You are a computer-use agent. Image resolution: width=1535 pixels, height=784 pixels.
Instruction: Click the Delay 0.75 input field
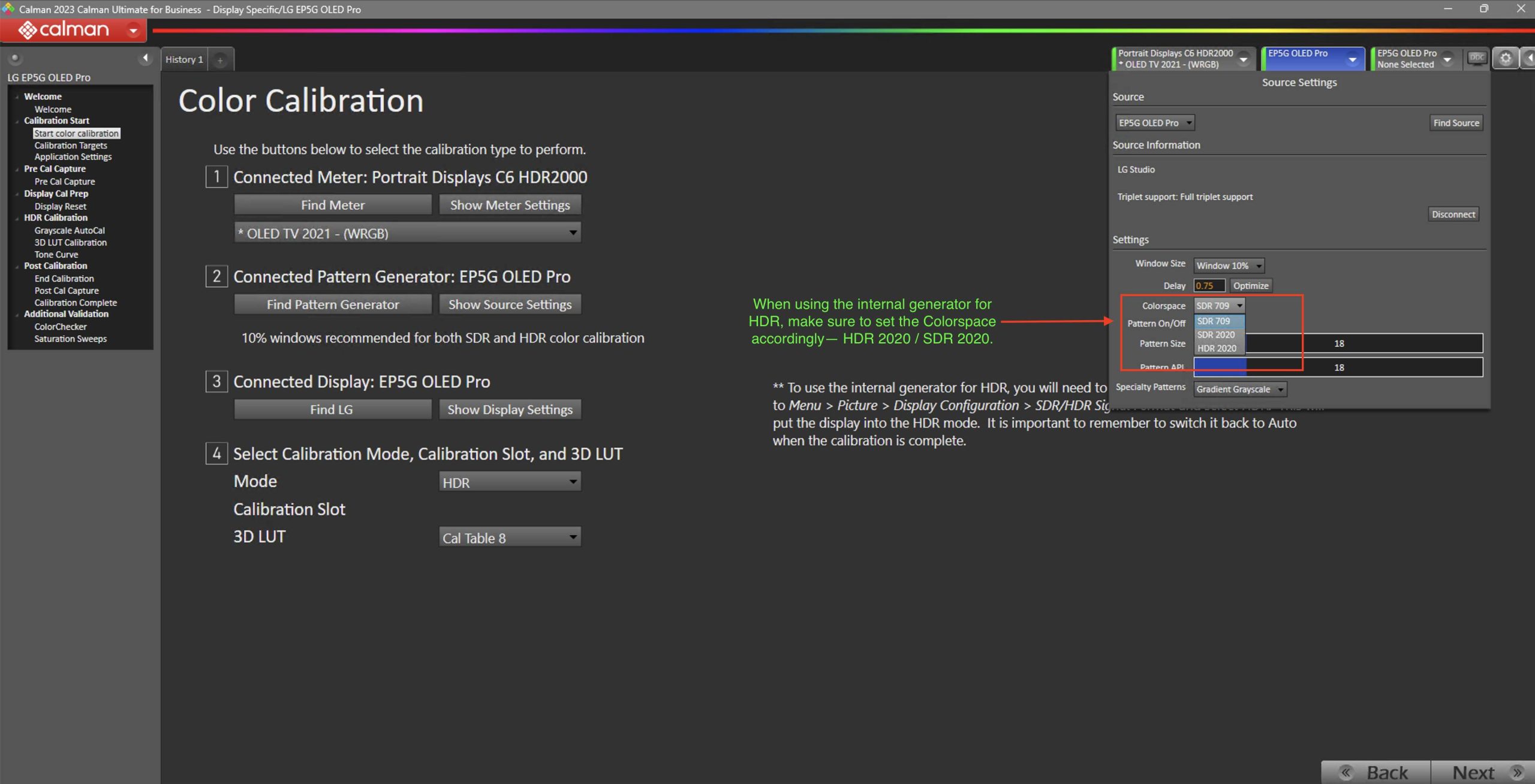[x=1209, y=286]
